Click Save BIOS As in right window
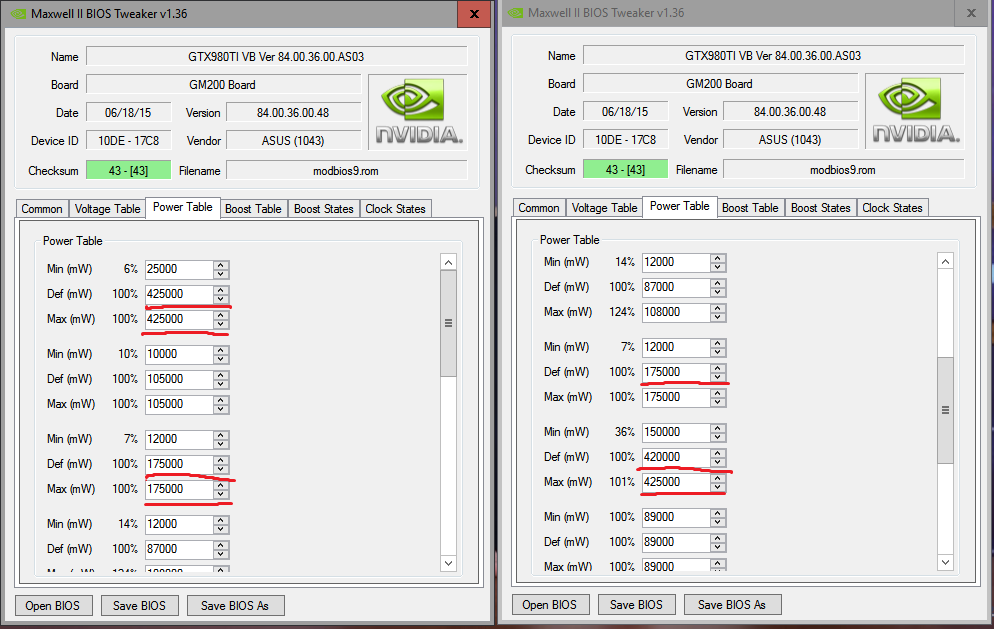The width and height of the screenshot is (994, 629). 732,604
